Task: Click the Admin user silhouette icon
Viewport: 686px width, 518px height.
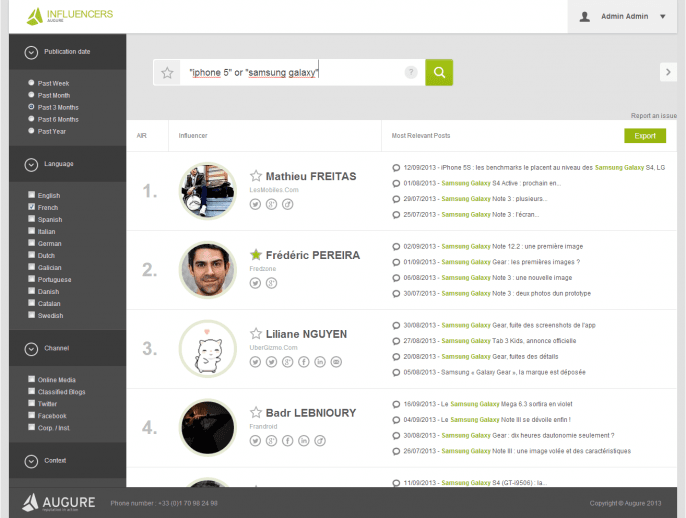Action: pyautogui.click(x=584, y=17)
